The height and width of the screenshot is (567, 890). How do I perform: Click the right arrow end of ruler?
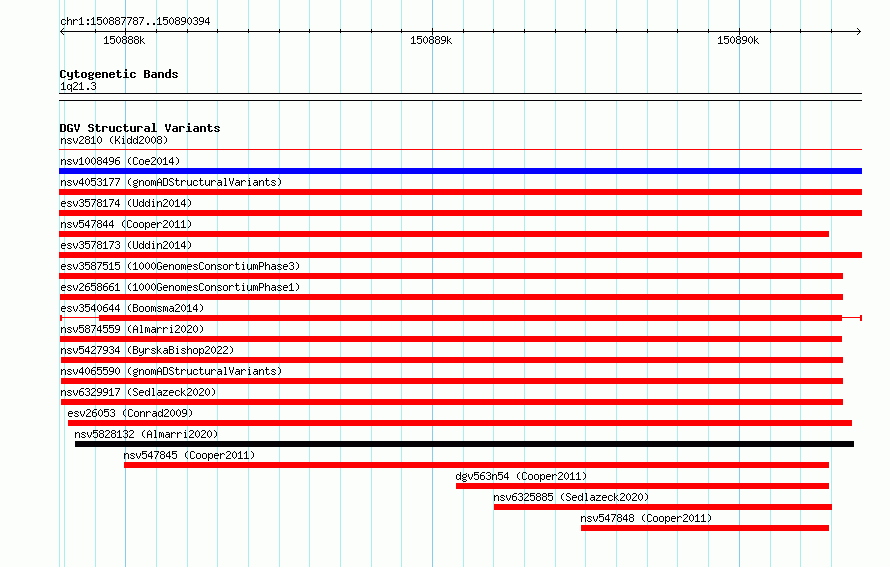[859, 31]
